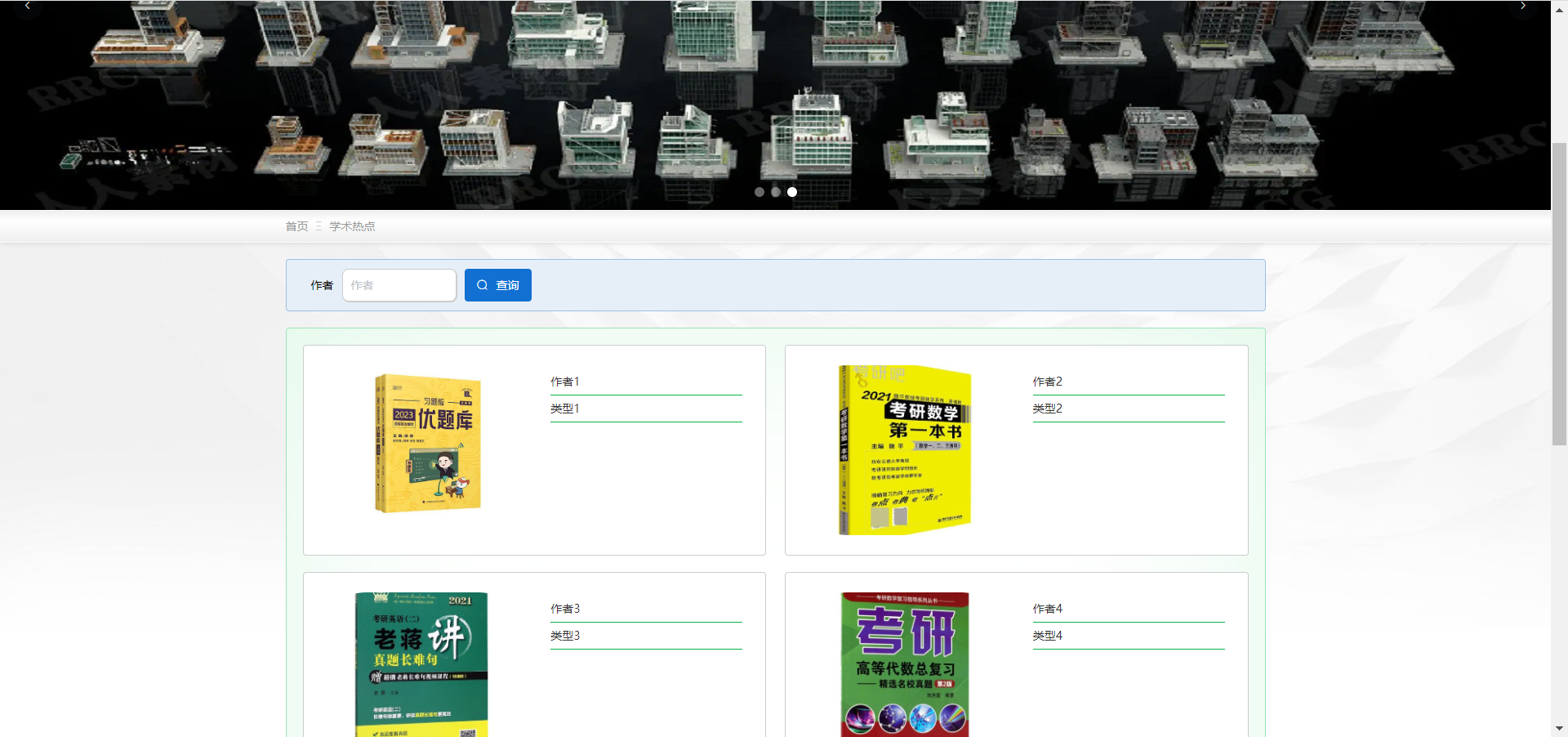Screen dimensions: 1568x737
Task: Click the 学术热点 breadcrumb item
Action: point(352,226)
